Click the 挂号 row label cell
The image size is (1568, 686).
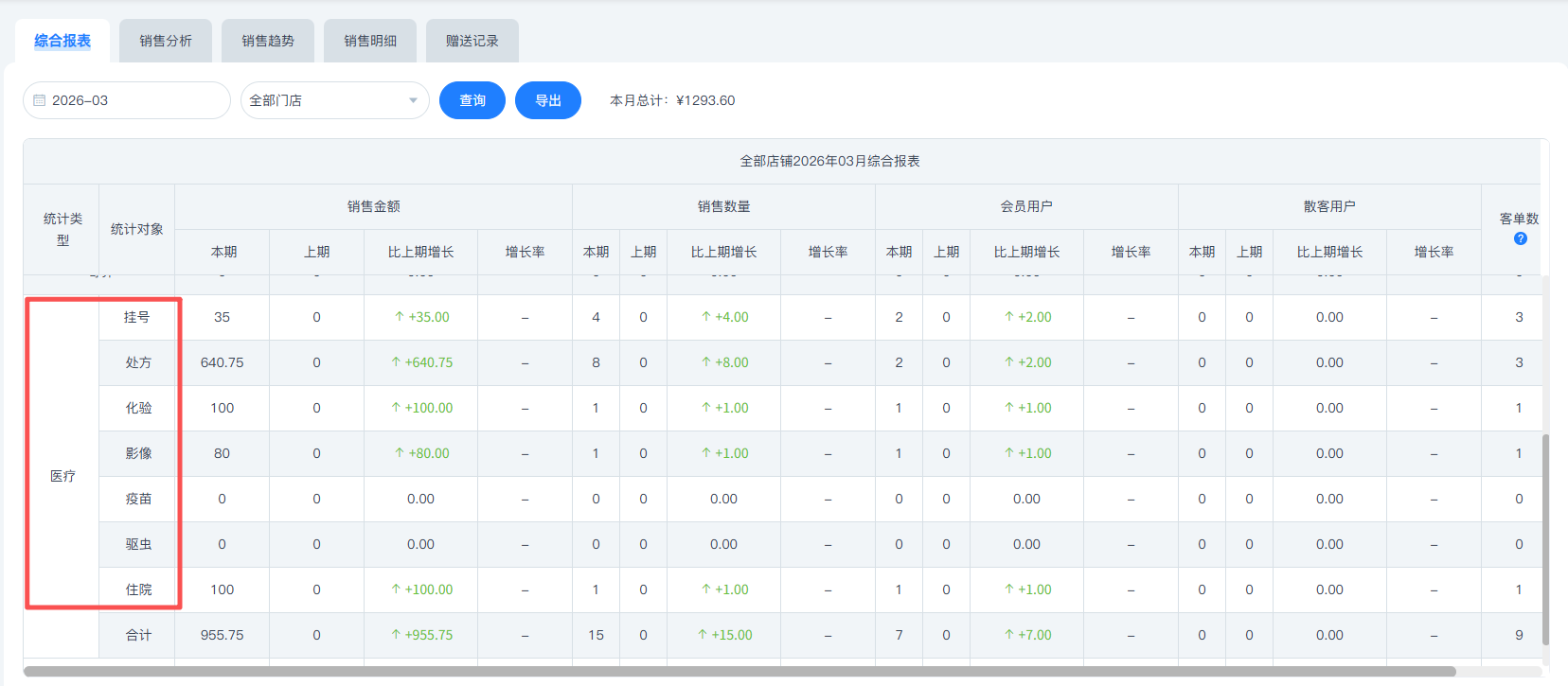tap(137, 317)
